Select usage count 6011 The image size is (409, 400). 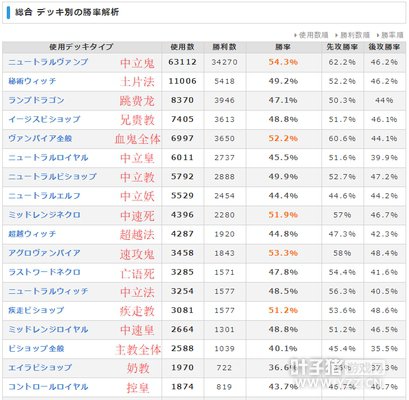pos(182,157)
